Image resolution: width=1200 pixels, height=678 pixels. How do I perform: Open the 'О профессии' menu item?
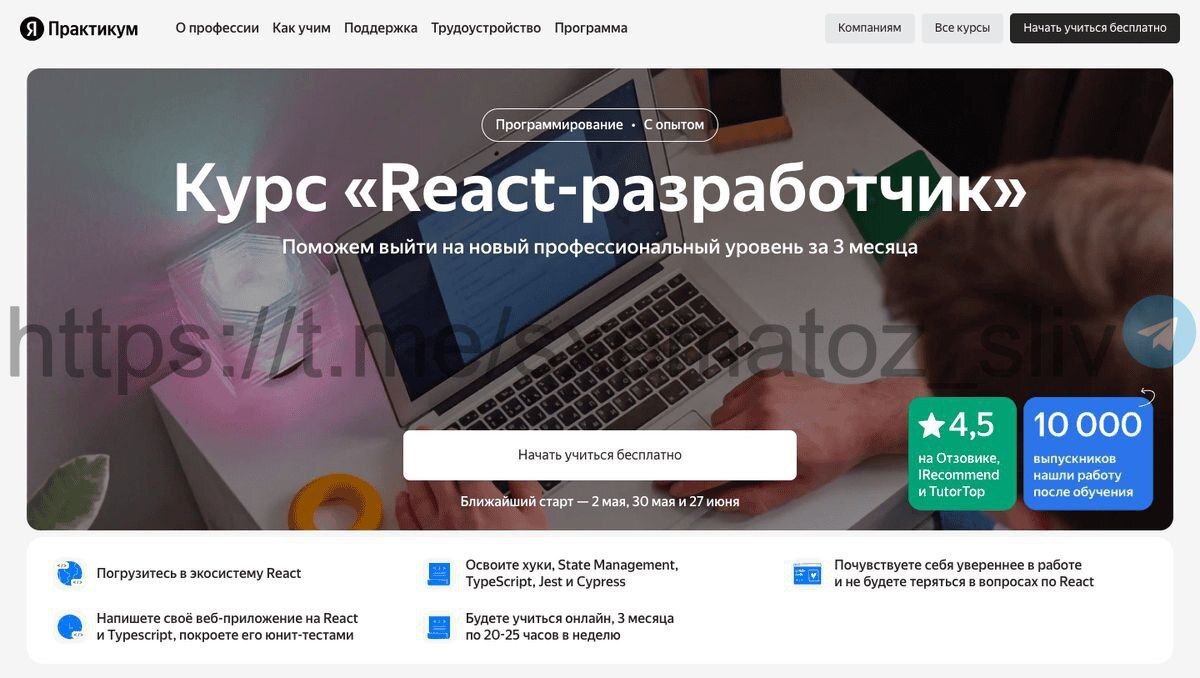217,28
